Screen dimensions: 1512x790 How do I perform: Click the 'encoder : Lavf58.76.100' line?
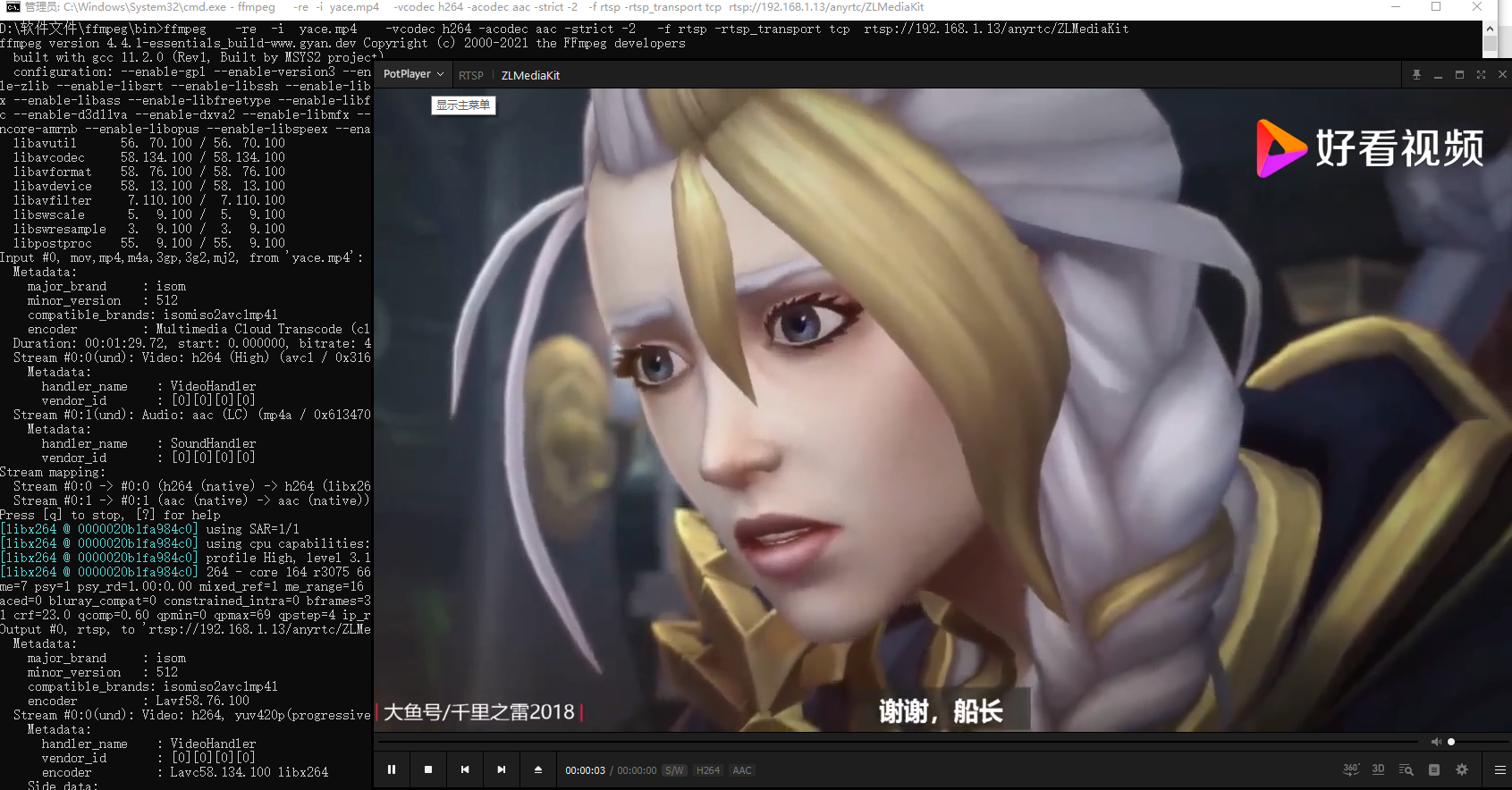[x=139, y=701]
